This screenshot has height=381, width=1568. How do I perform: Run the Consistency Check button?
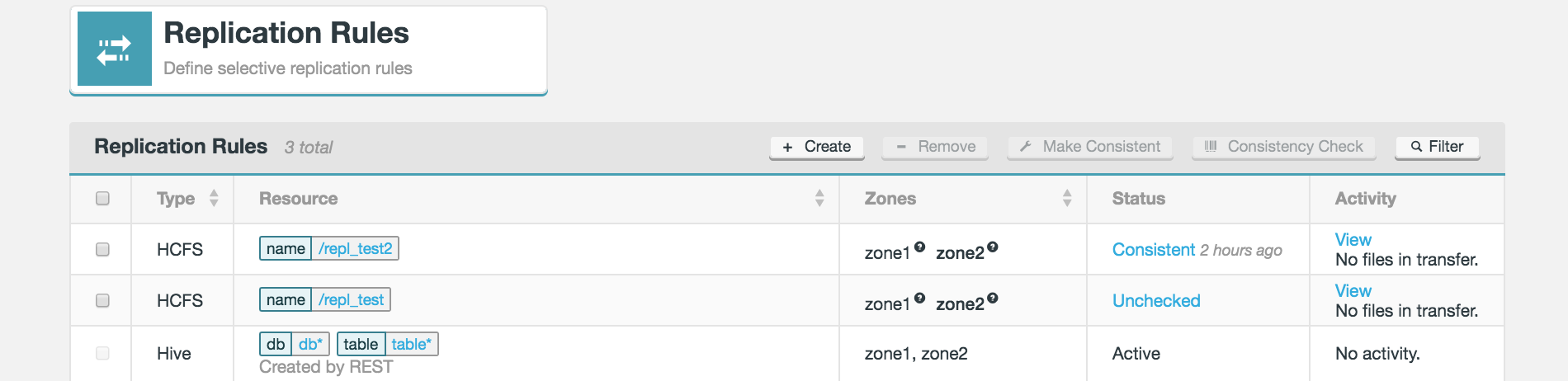coord(1283,147)
